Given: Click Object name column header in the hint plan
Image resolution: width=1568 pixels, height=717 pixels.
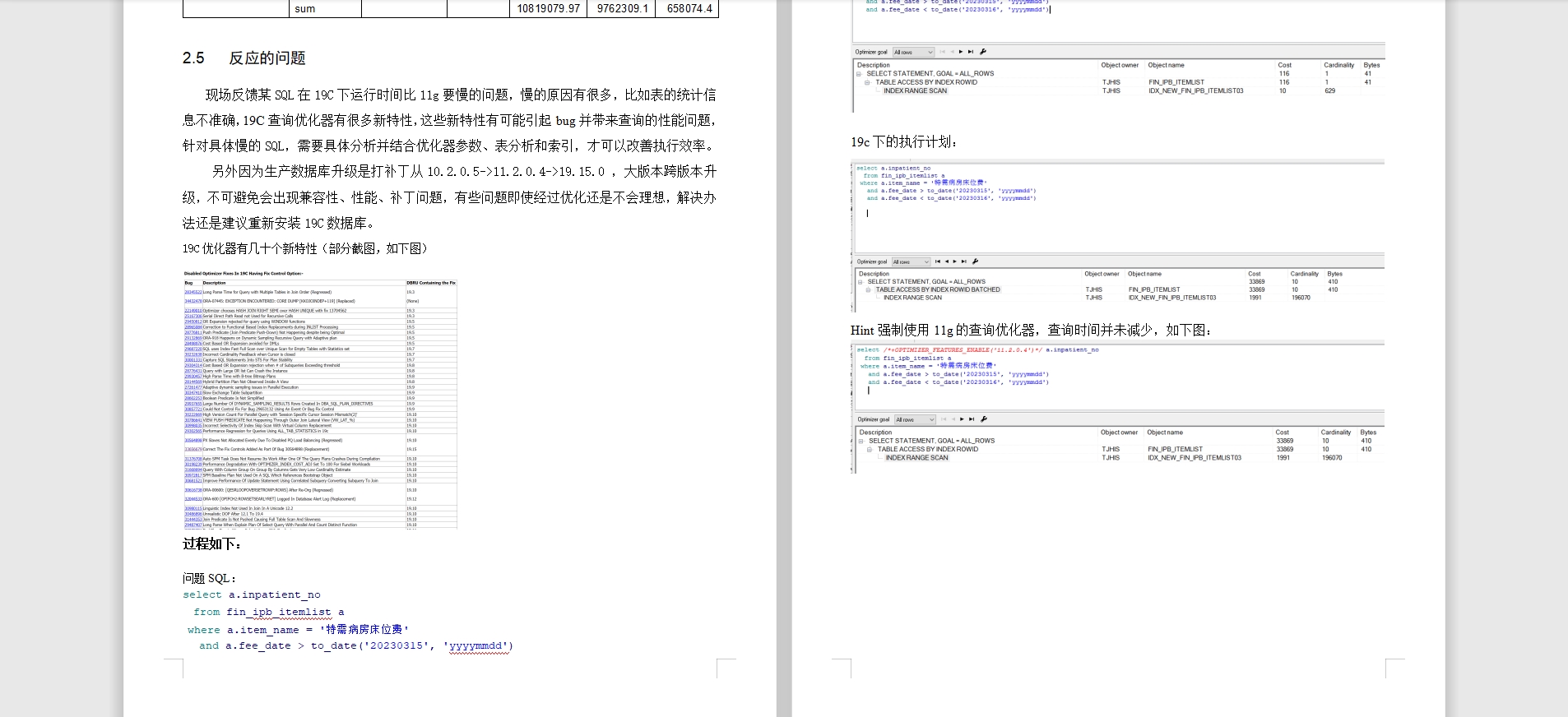Looking at the screenshot, I should point(1165,433).
